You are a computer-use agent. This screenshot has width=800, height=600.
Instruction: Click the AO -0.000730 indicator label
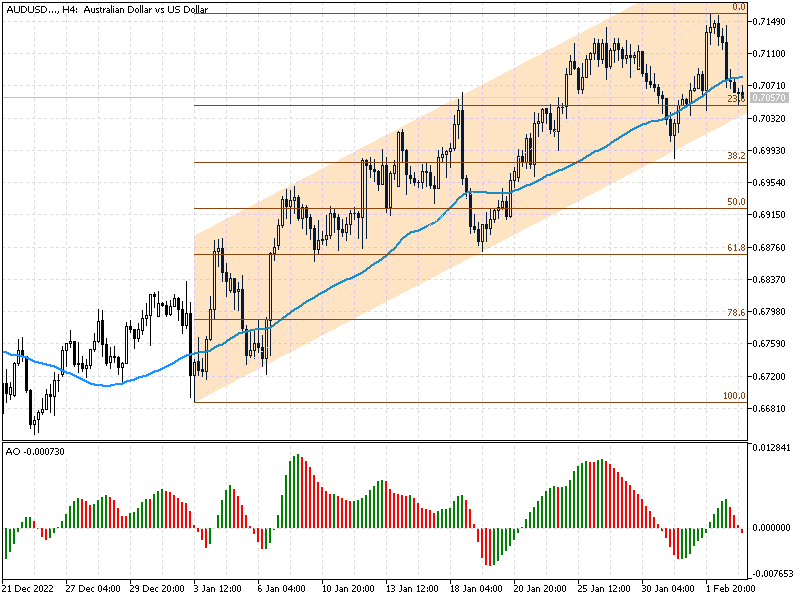(35, 452)
